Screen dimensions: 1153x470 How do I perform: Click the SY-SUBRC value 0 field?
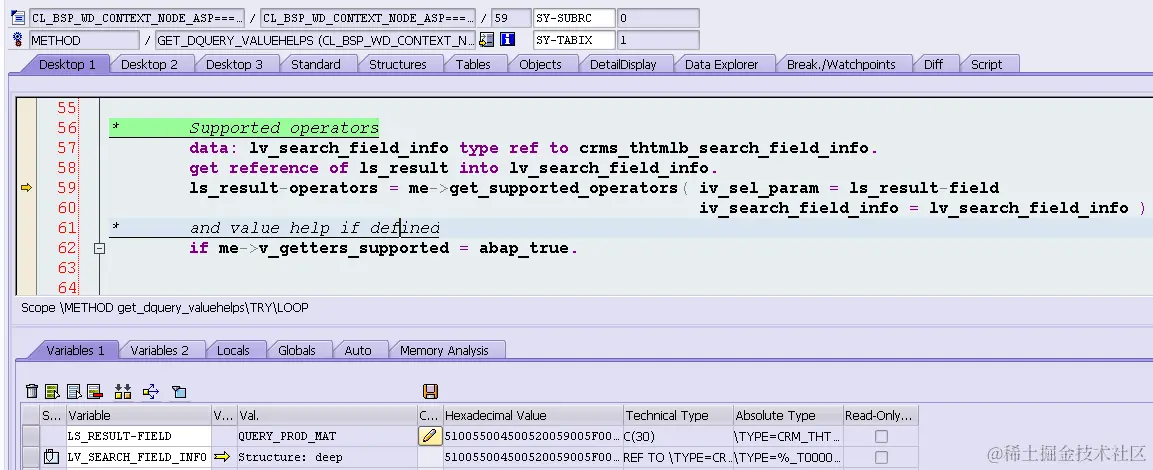coord(658,18)
